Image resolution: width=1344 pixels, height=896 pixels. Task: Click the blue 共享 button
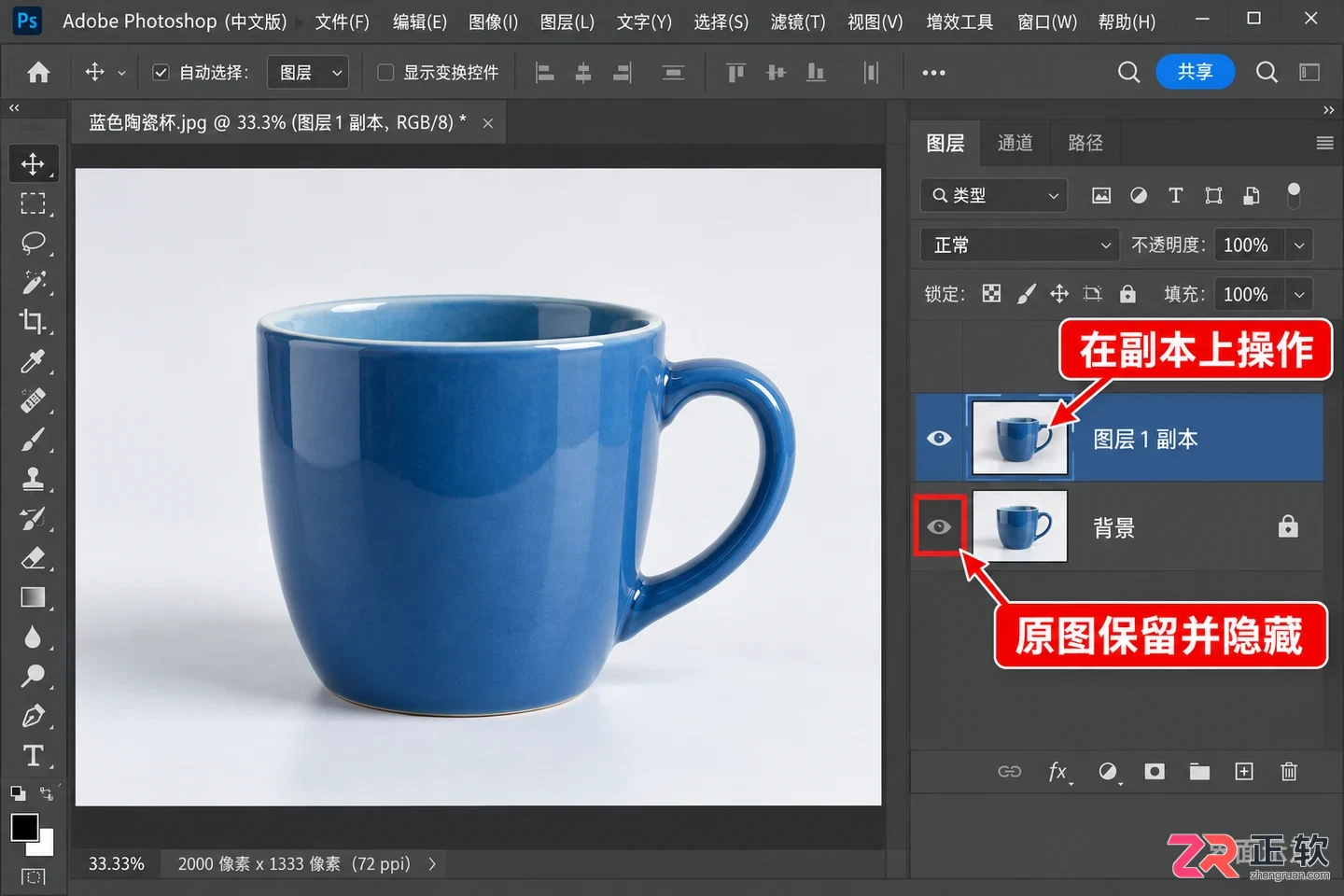pos(1195,72)
